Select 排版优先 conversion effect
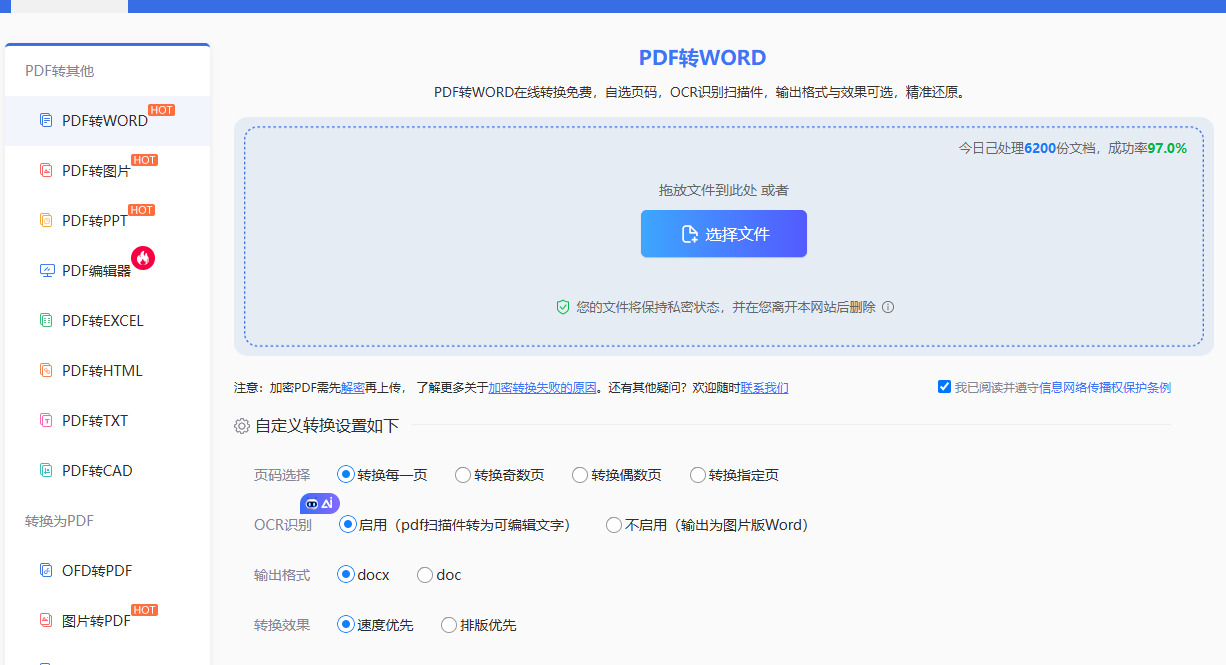 [449, 625]
